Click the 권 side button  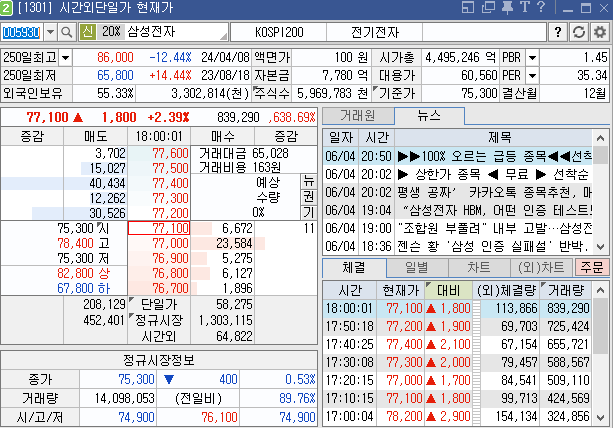308,197
